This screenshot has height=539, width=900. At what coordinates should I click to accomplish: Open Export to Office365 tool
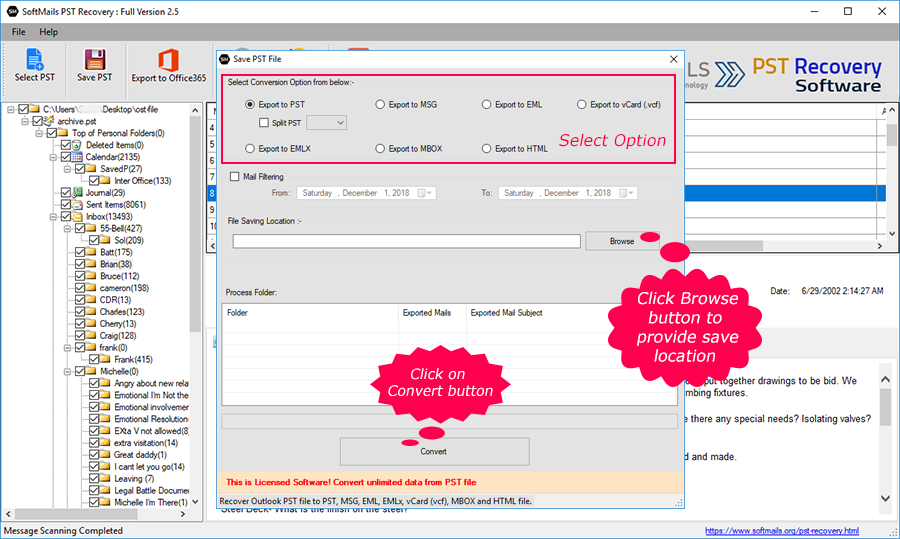[x=168, y=66]
